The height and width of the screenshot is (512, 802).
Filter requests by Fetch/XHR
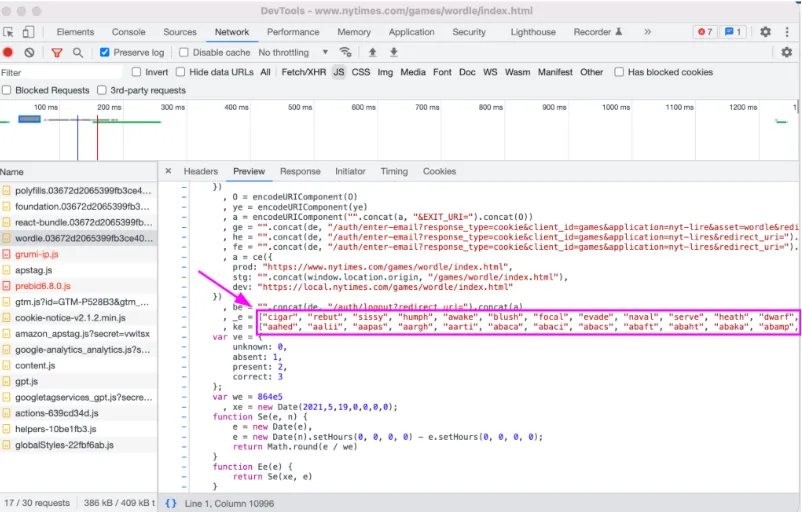[x=304, y=72]
